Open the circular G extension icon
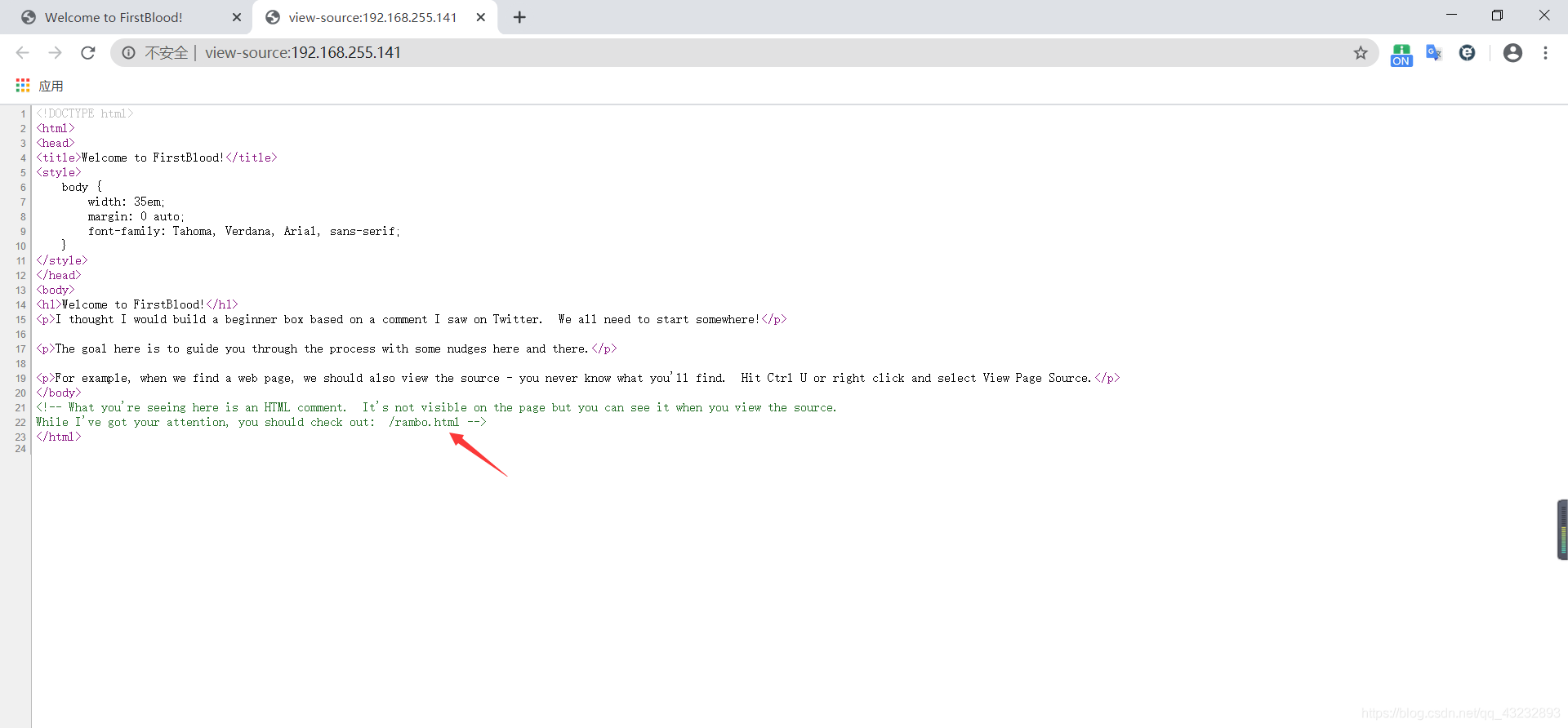 1468,53
